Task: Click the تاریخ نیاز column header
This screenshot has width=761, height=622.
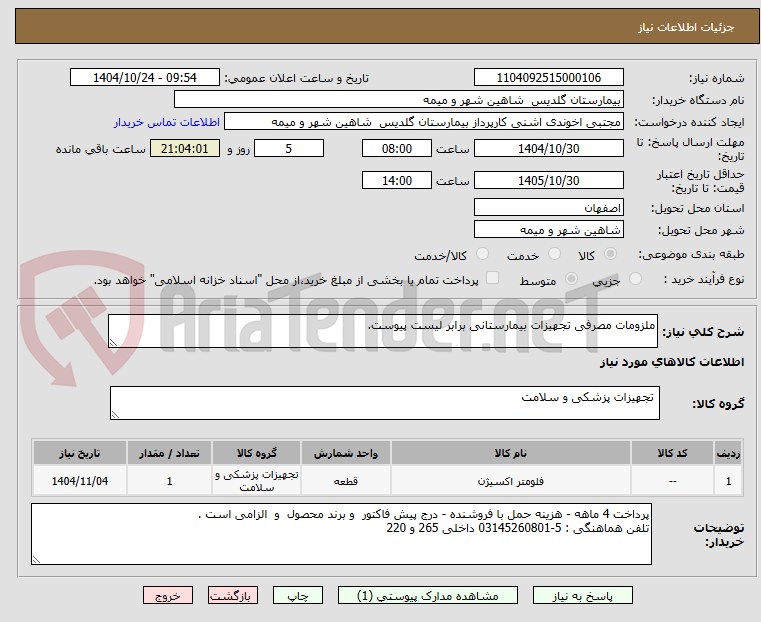Action: pos(80,453)
